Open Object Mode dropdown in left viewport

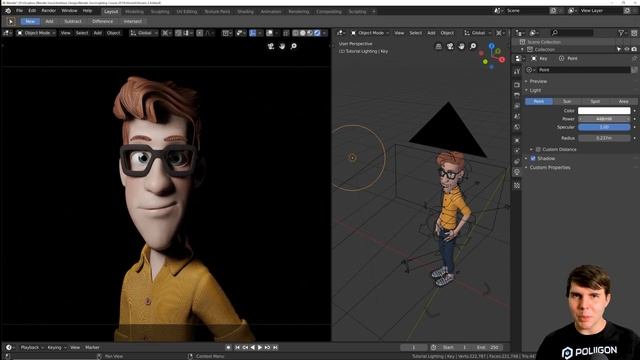click(36, 33)
